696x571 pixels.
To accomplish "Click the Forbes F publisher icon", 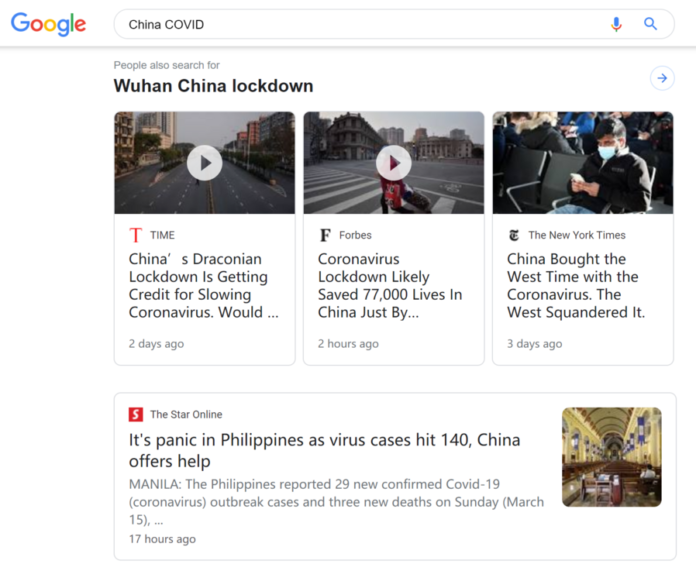I will [325, 235].
